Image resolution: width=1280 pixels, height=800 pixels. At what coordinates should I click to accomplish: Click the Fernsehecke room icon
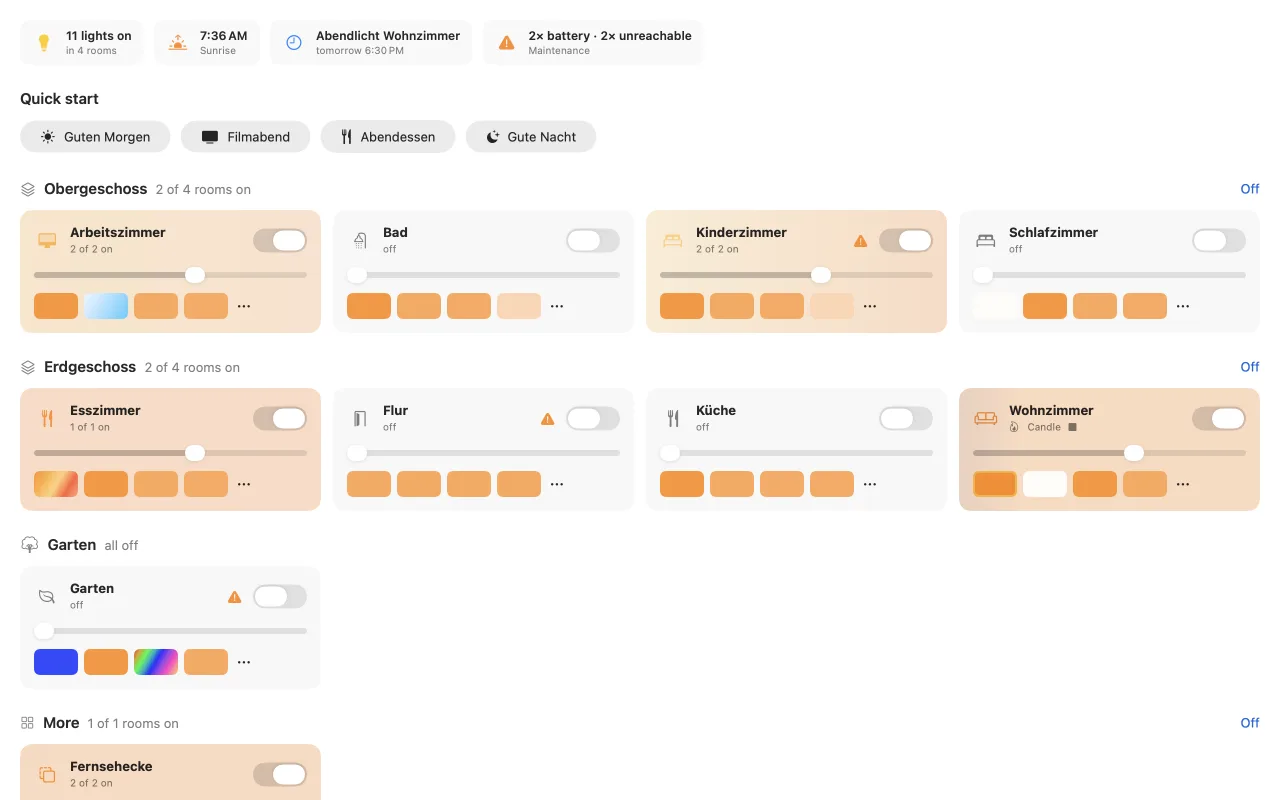pos(47,774)
